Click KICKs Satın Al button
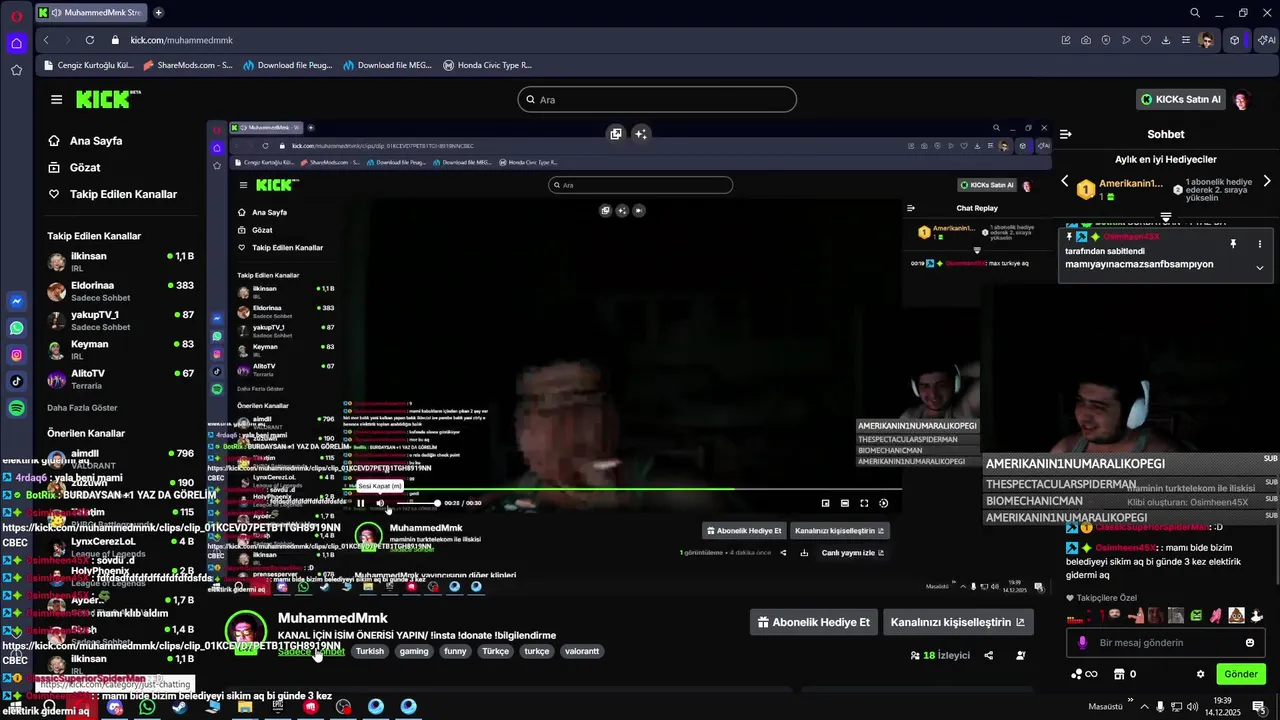The image size is (1280, 720). pos(1182,100)
